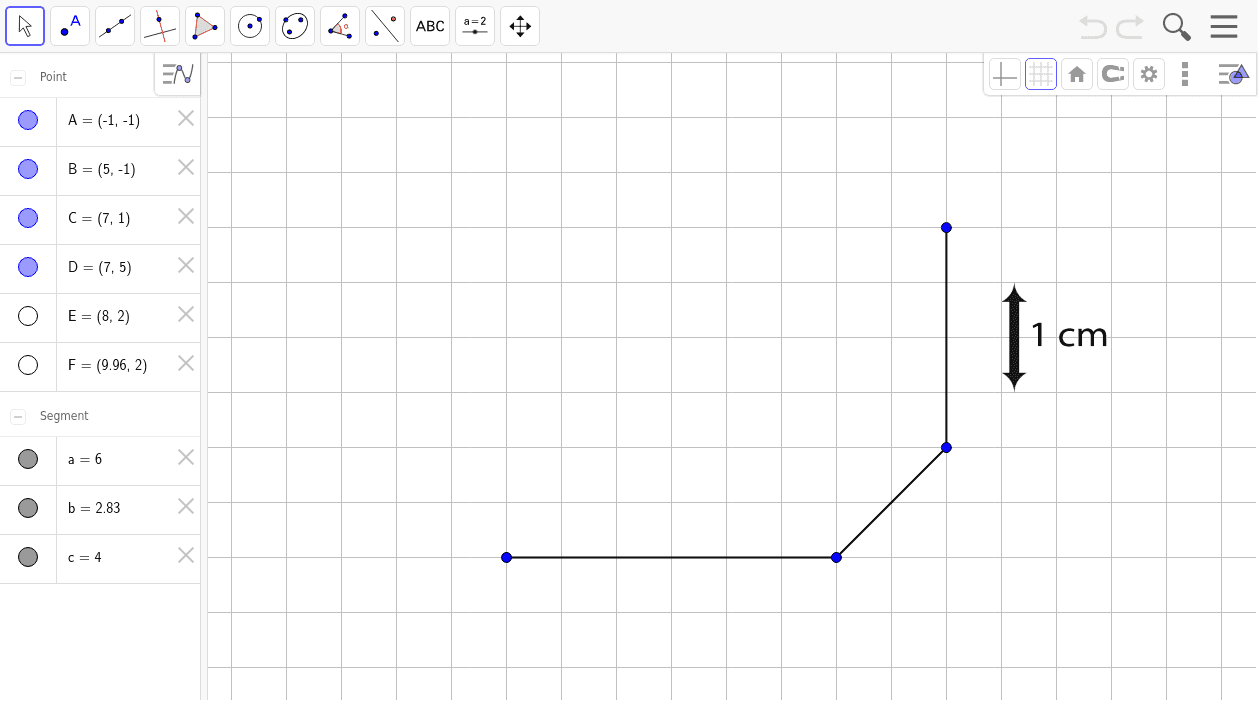Viewport: 1258px width, 702px height.
Task: Open the search magnifier
Action: coord(1177,27)
